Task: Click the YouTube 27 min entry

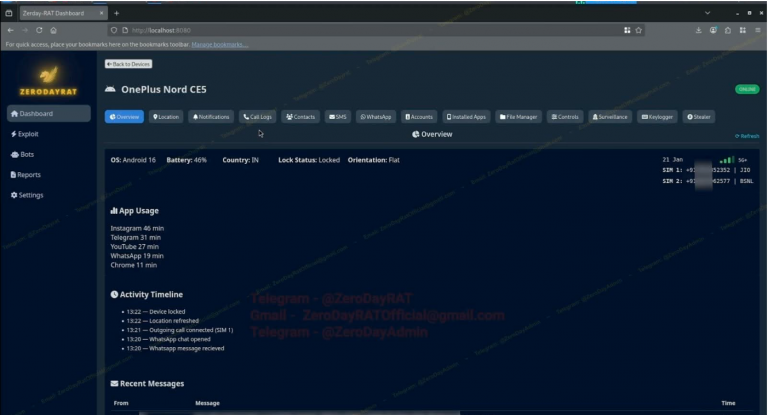Action: [135, 247]
